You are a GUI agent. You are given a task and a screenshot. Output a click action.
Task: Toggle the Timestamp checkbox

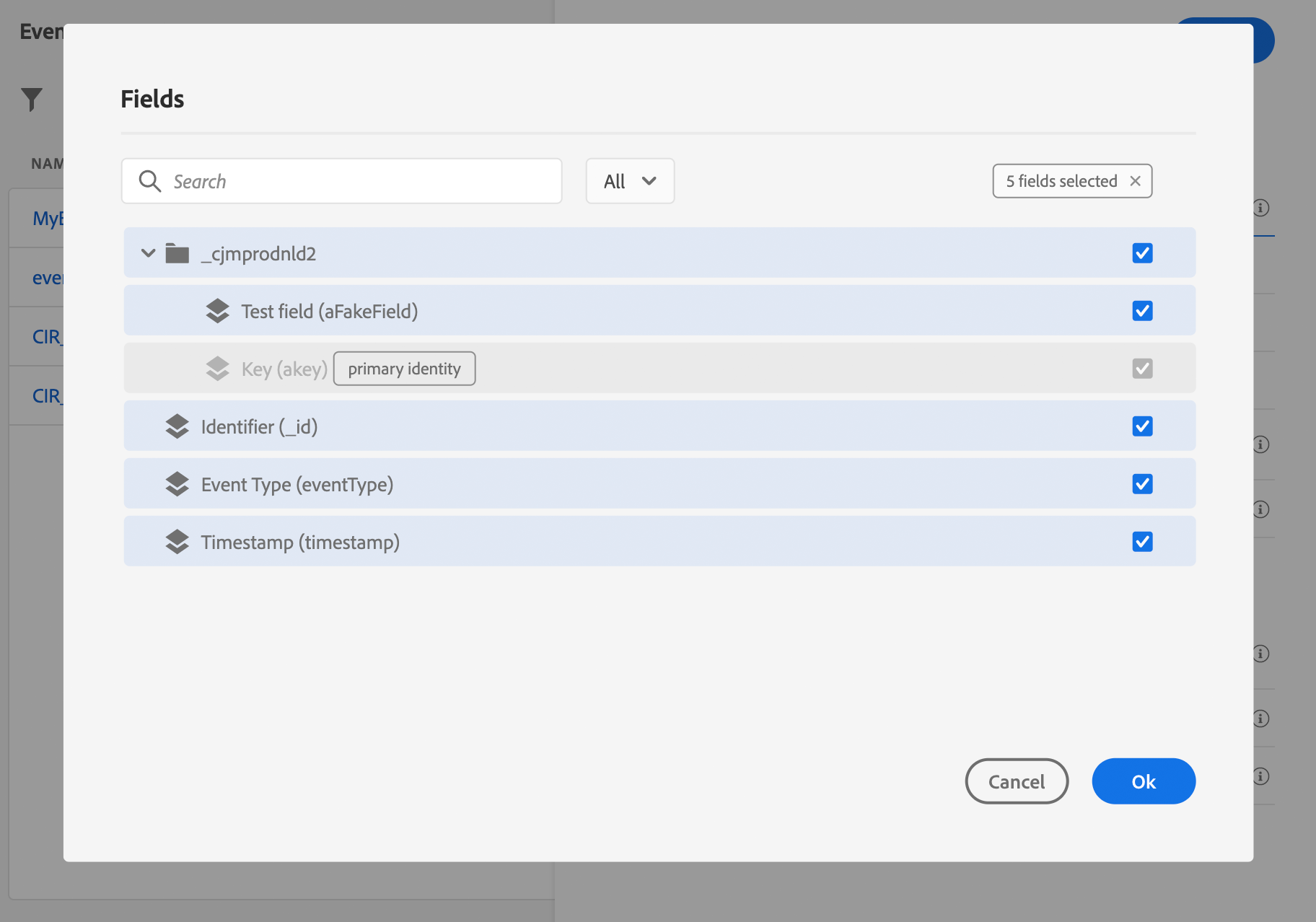pos(1142,542)
